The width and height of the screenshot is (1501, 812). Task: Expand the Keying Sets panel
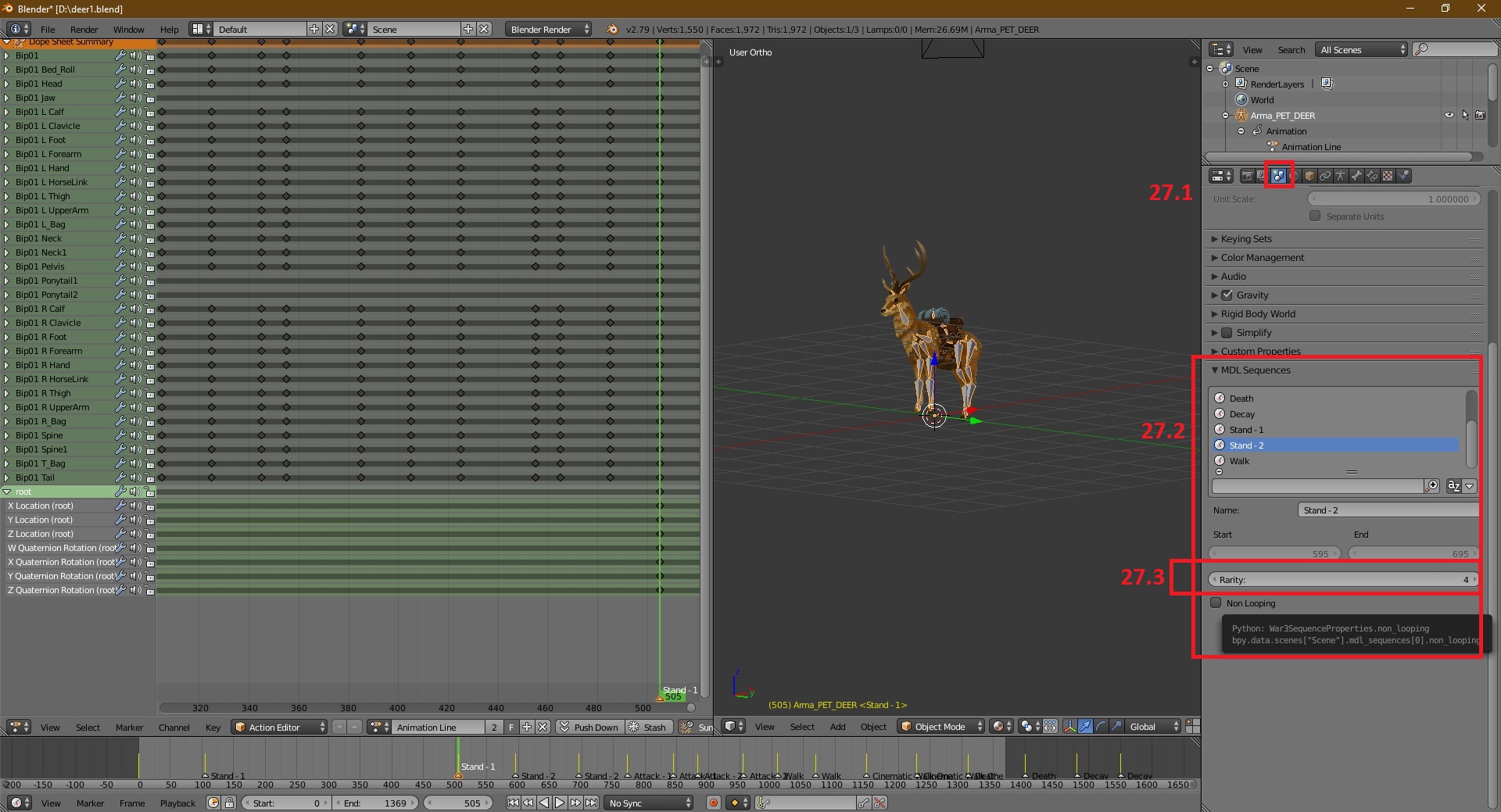pos(1246,238)
